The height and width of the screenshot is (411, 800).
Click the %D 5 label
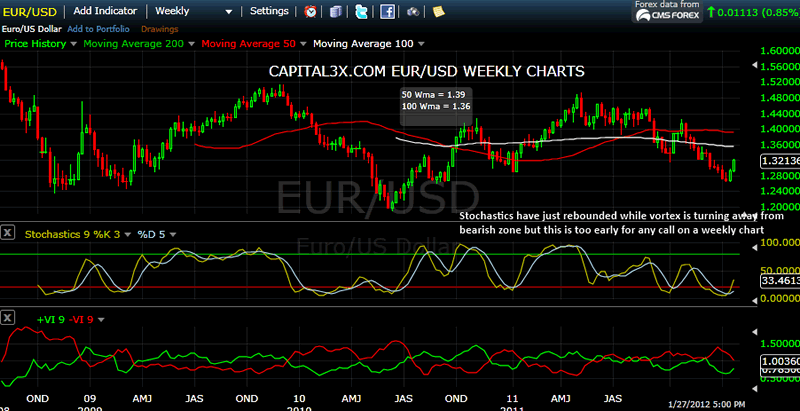coord(151,235)
